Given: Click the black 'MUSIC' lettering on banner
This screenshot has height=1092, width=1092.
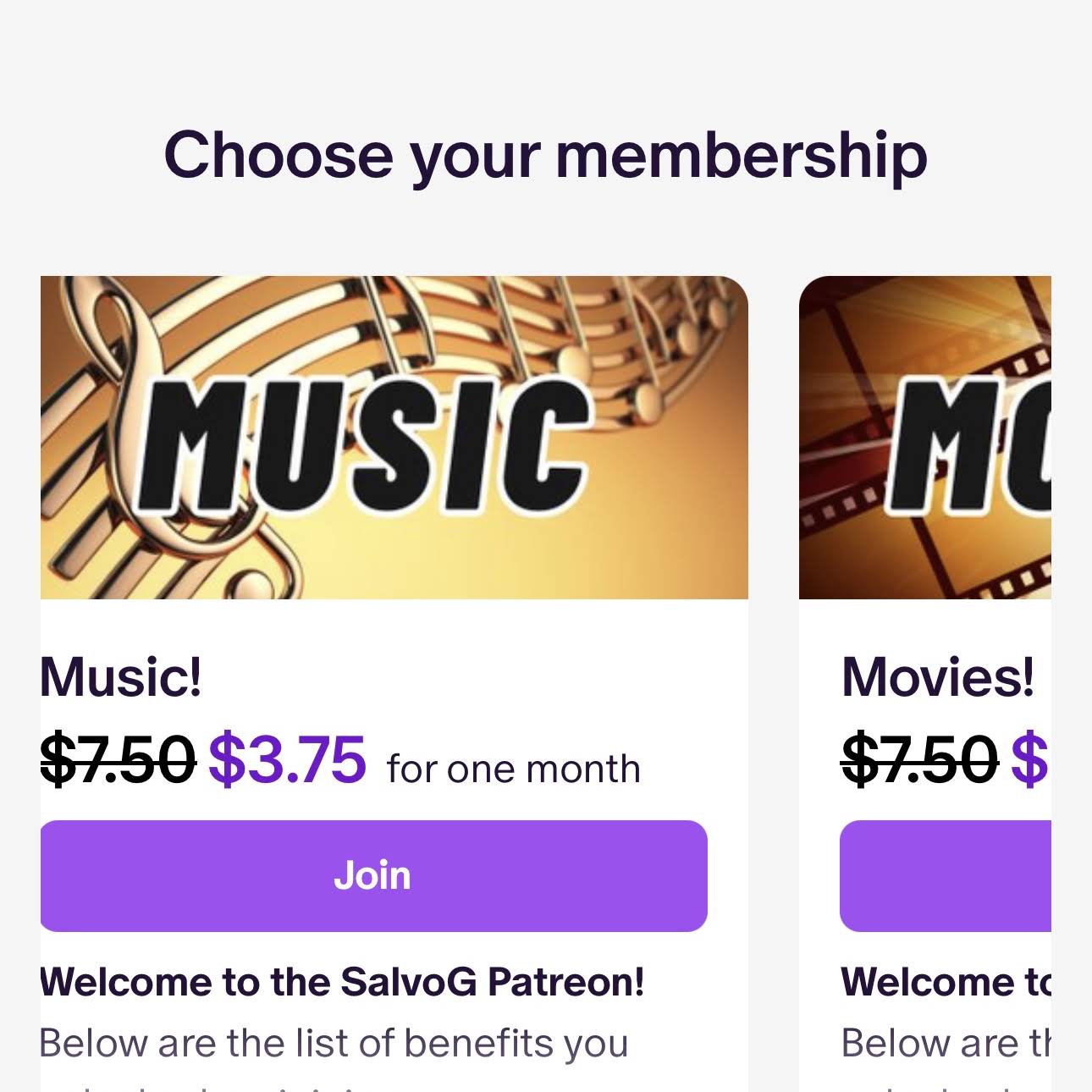Looking at the screenshot, I should point(364,444).
